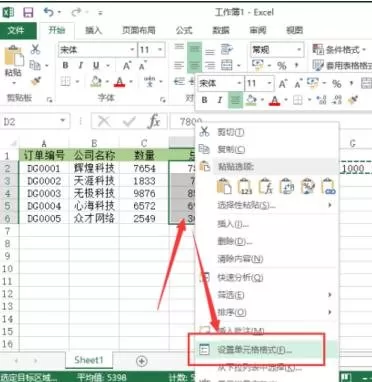Click the Save icon in the title bar
This screenshot has width=372, height=382.
coord(28,13)
